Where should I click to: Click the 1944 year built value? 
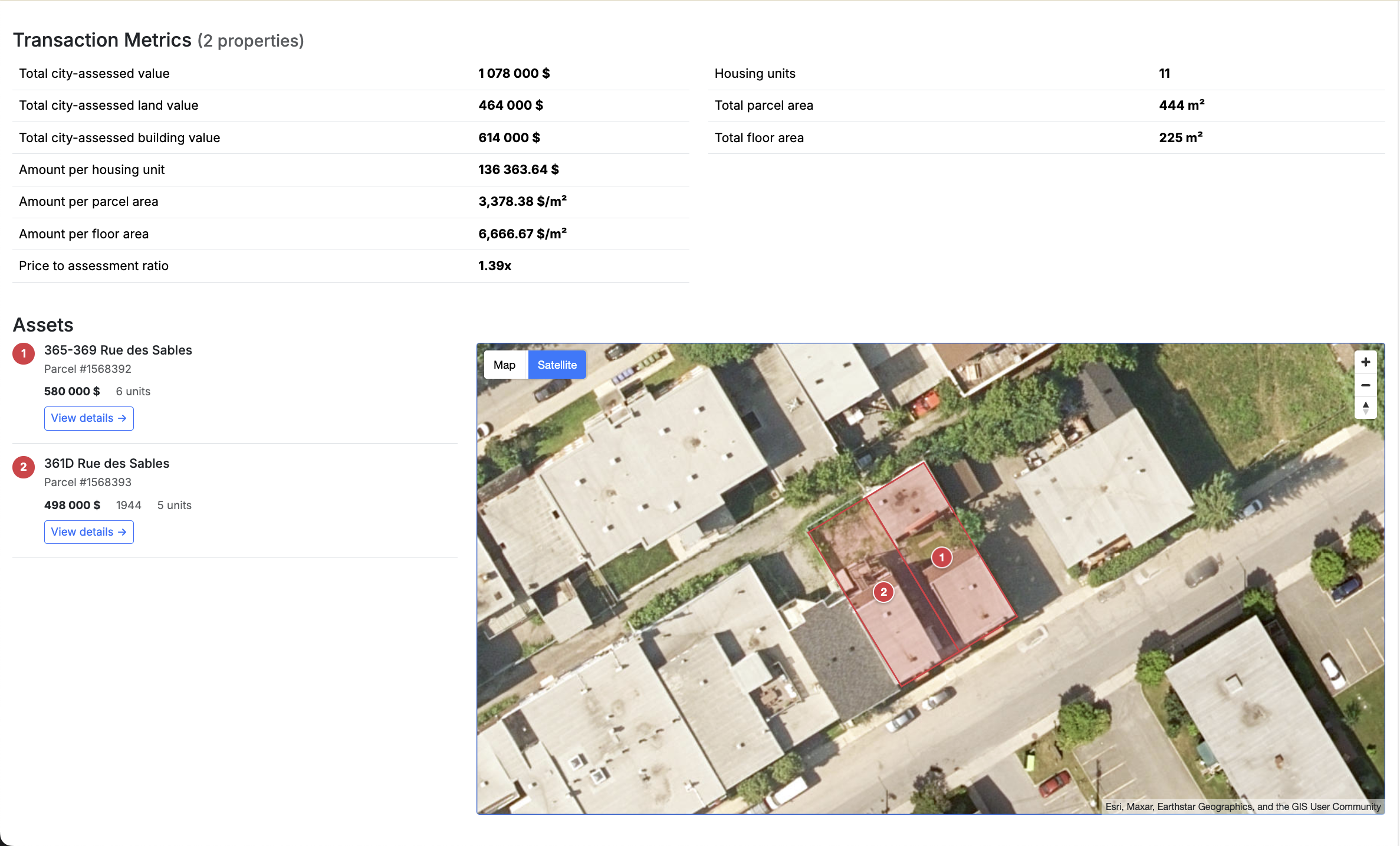tap(129, 505)
